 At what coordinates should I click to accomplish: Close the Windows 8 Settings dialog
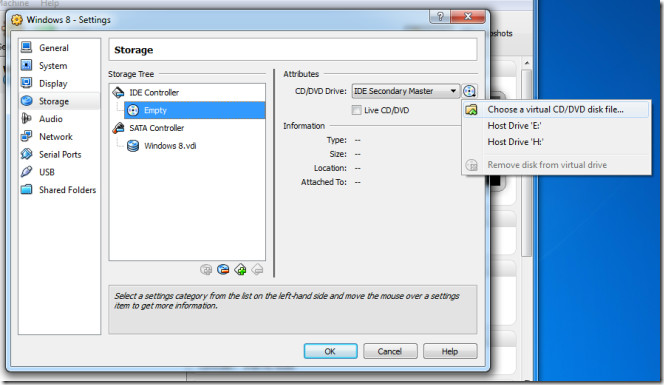468,17
